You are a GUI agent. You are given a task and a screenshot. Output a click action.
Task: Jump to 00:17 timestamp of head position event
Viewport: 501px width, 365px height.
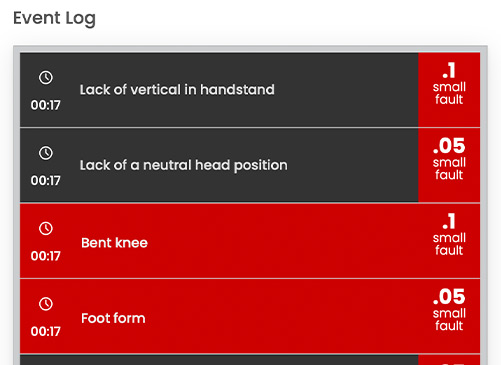[46, 181]
